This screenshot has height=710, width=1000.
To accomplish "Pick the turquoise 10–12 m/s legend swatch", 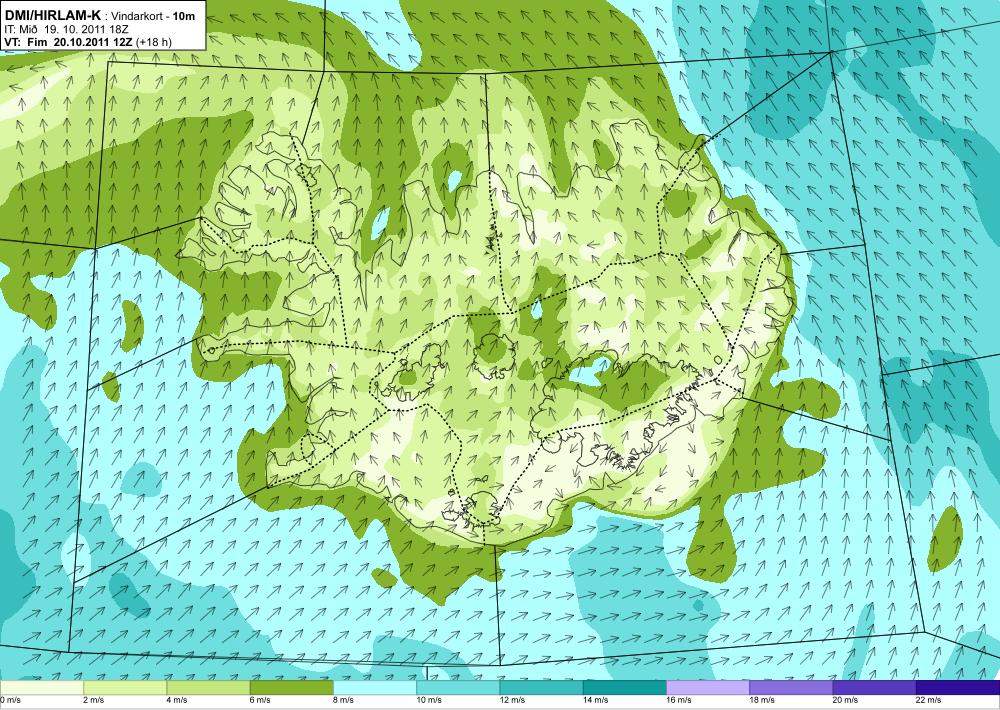I will click(458, 688).
